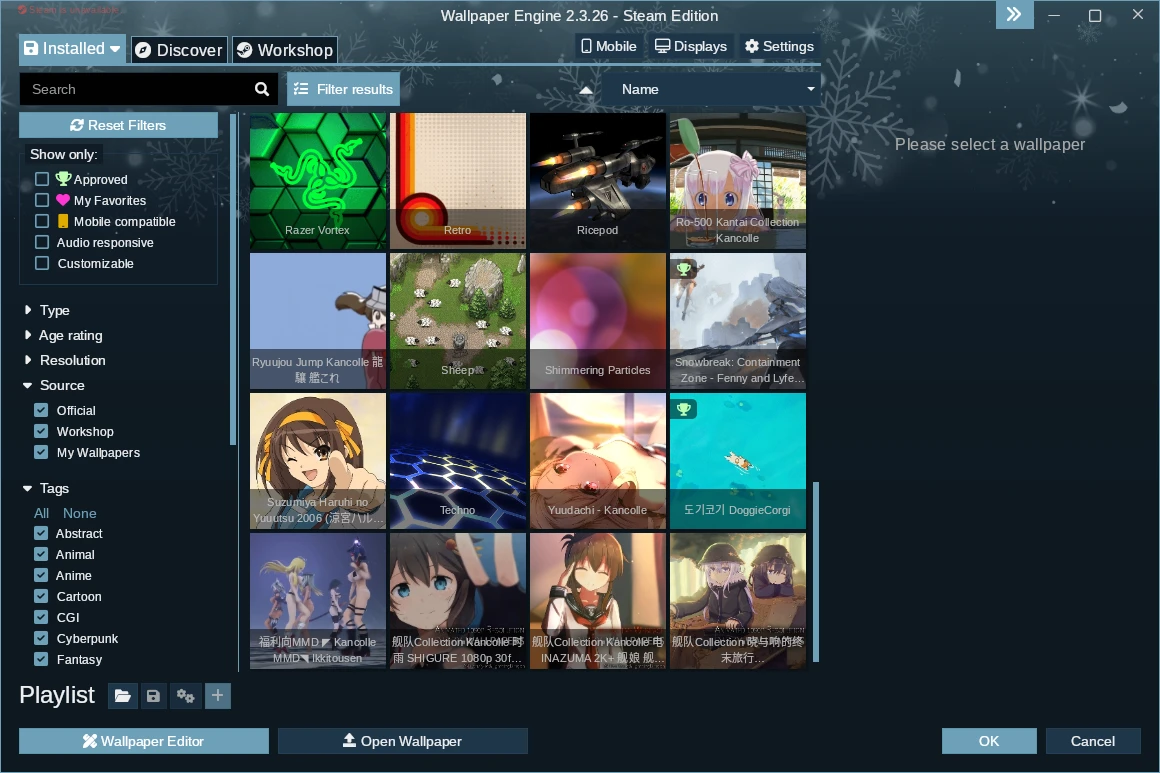Open the Displays menu
Viewport: 1160px width, 773px height.
[691, 47]
